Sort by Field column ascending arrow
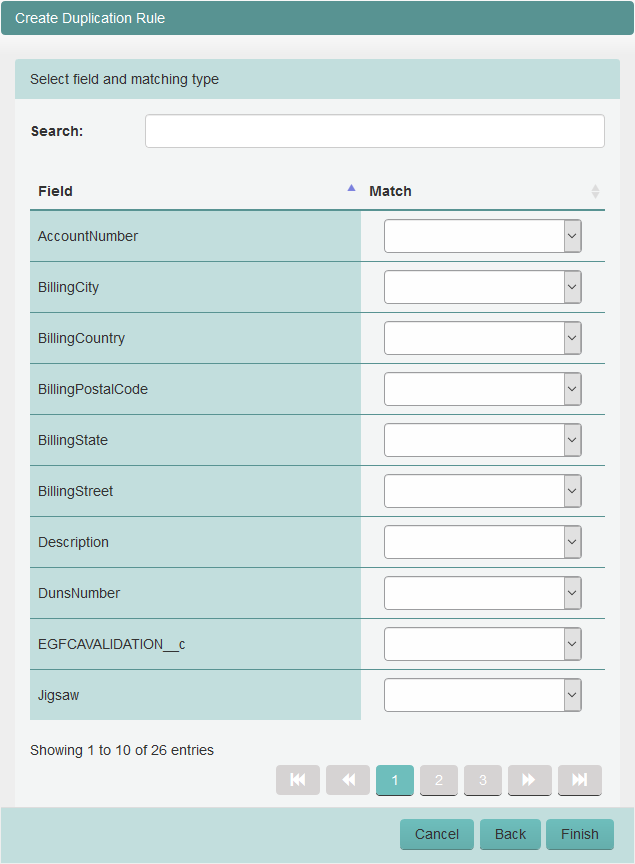Screen dimensions: 635x864 pos(351,188)
